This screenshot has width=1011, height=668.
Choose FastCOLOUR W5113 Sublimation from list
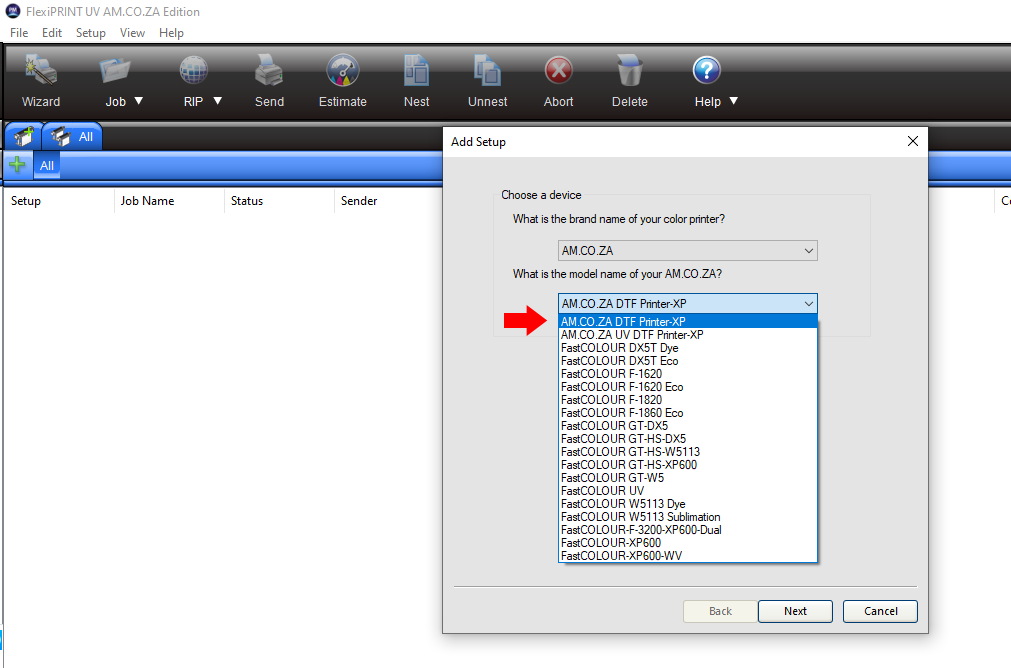640,517
